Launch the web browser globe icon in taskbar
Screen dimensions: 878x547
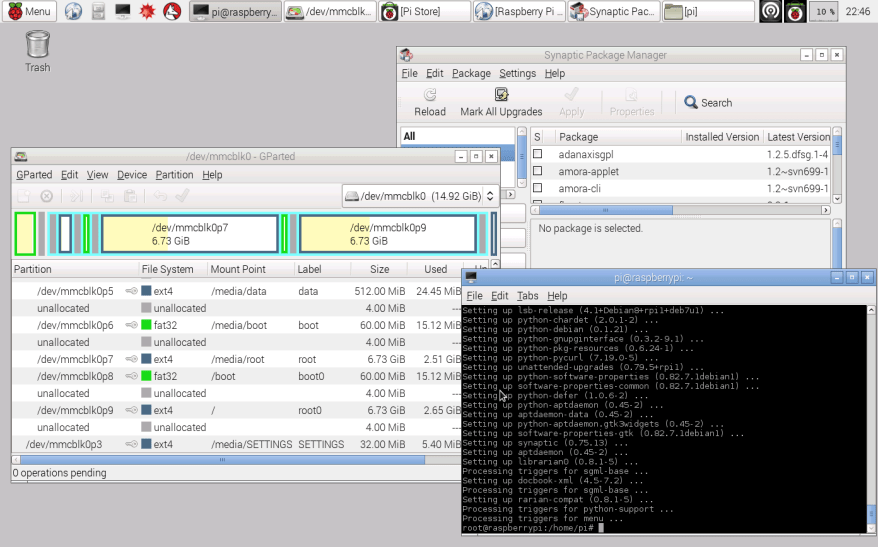(73, 11)
